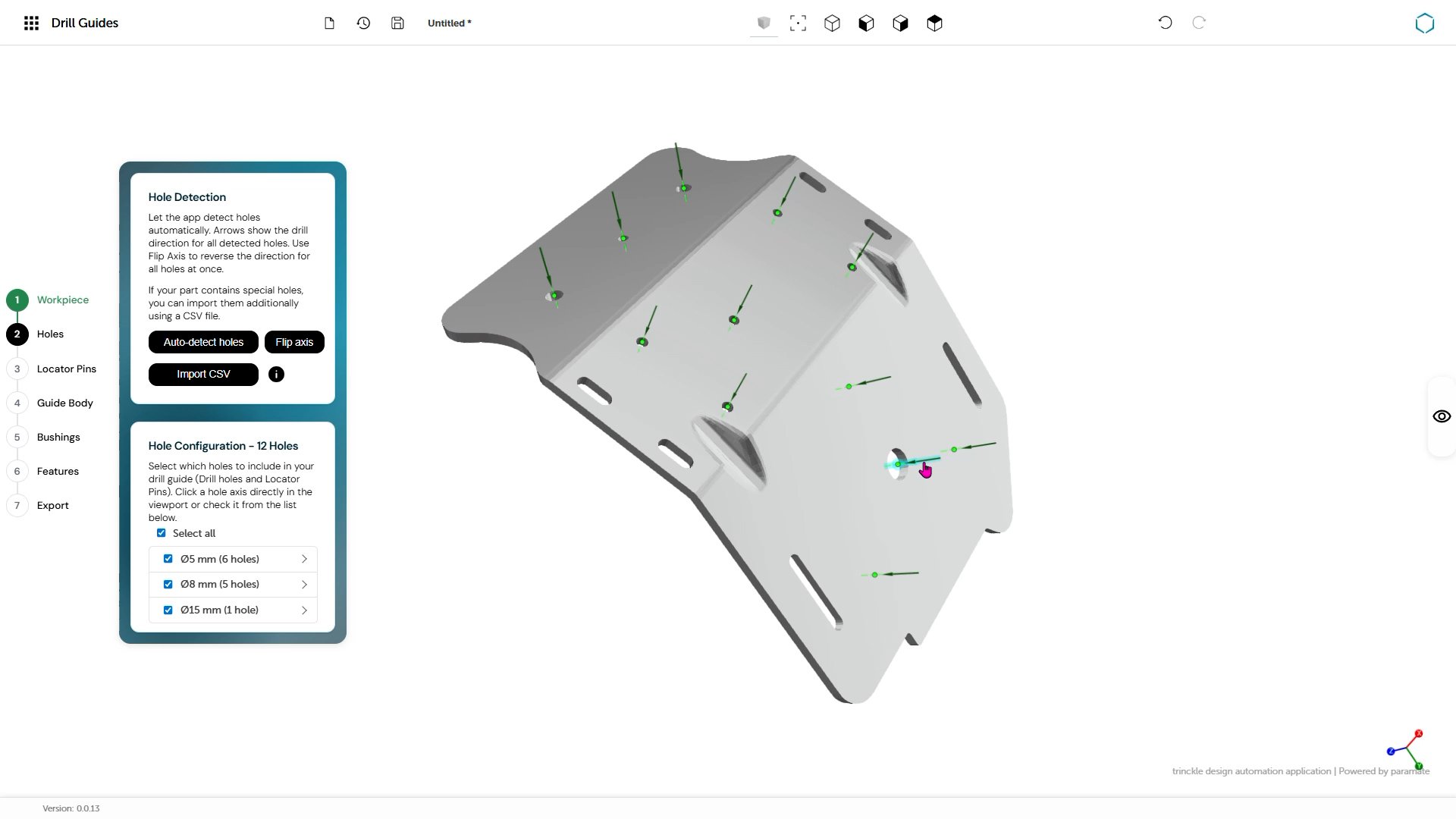Uncheck the Ø8 mm holes checkbox
Image resolution: width=1456 pixels, height=819 pixels.
(x=168, y=584)
